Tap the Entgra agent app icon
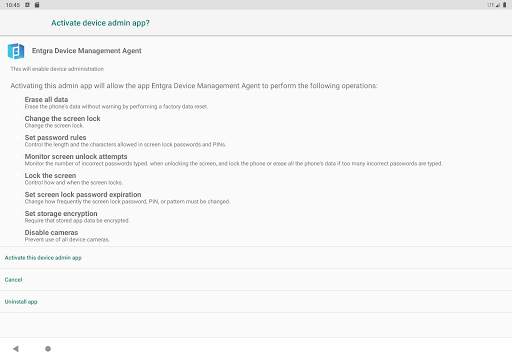The image size is (512, 360). (16, 51)
